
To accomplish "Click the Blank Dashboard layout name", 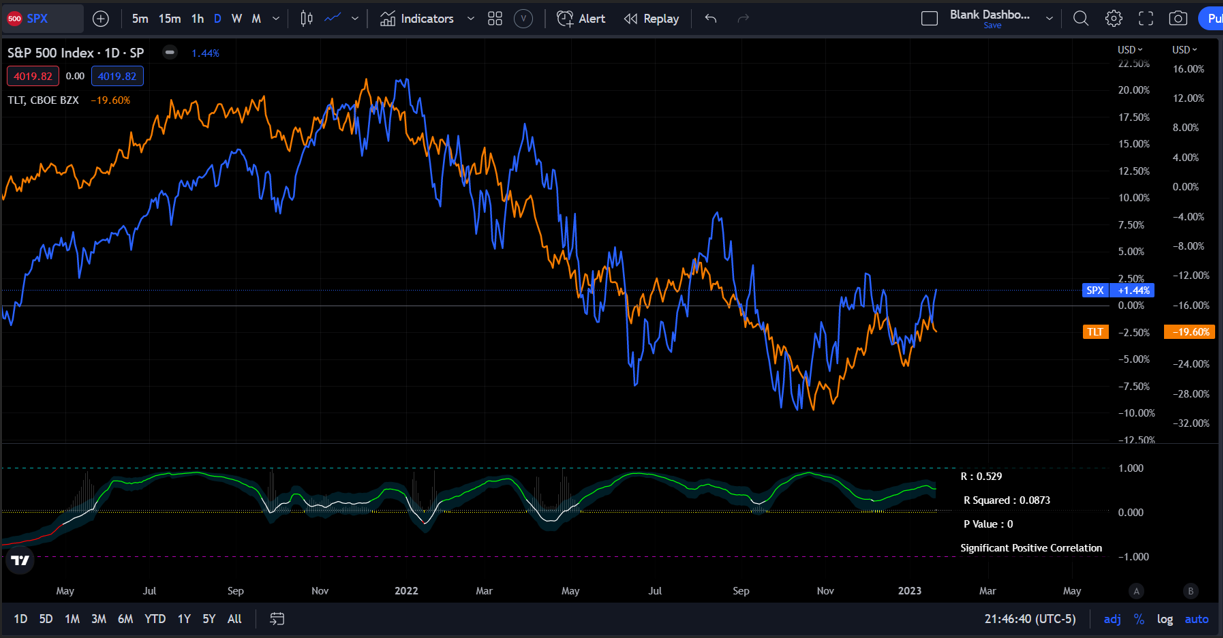I will click(992, 15).
